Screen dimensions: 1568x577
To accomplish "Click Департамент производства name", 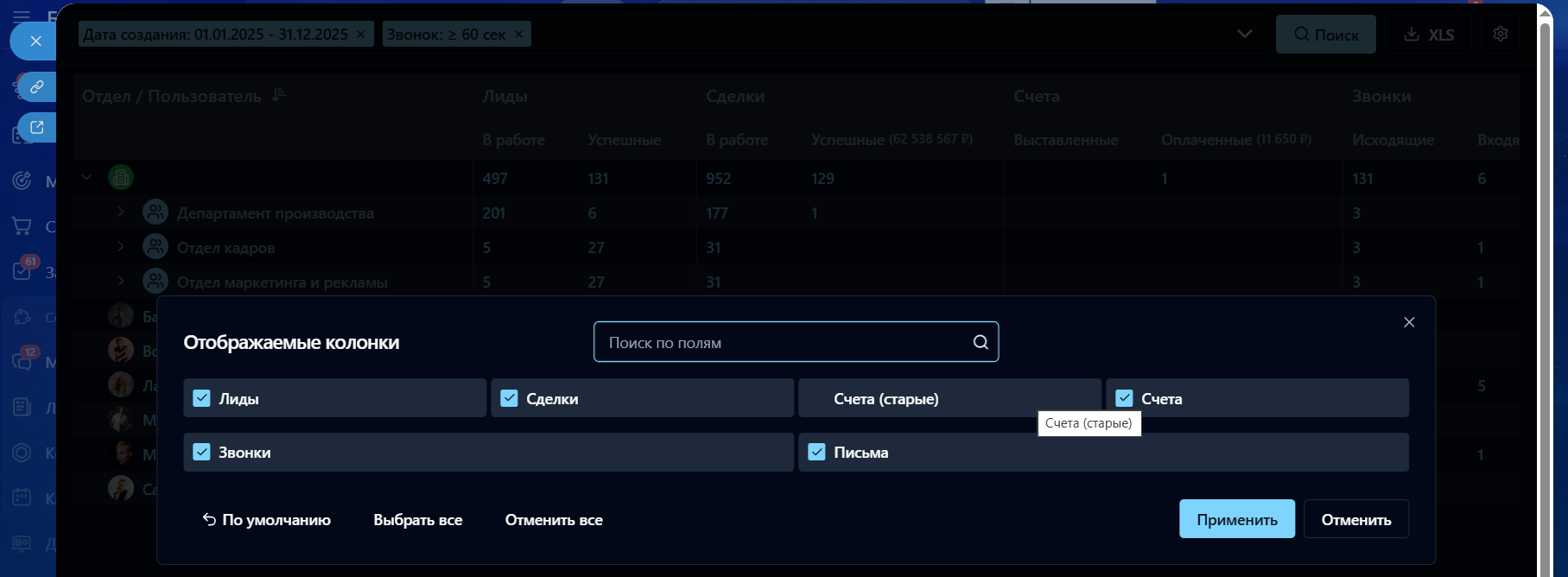I will [x=276, y=212].
